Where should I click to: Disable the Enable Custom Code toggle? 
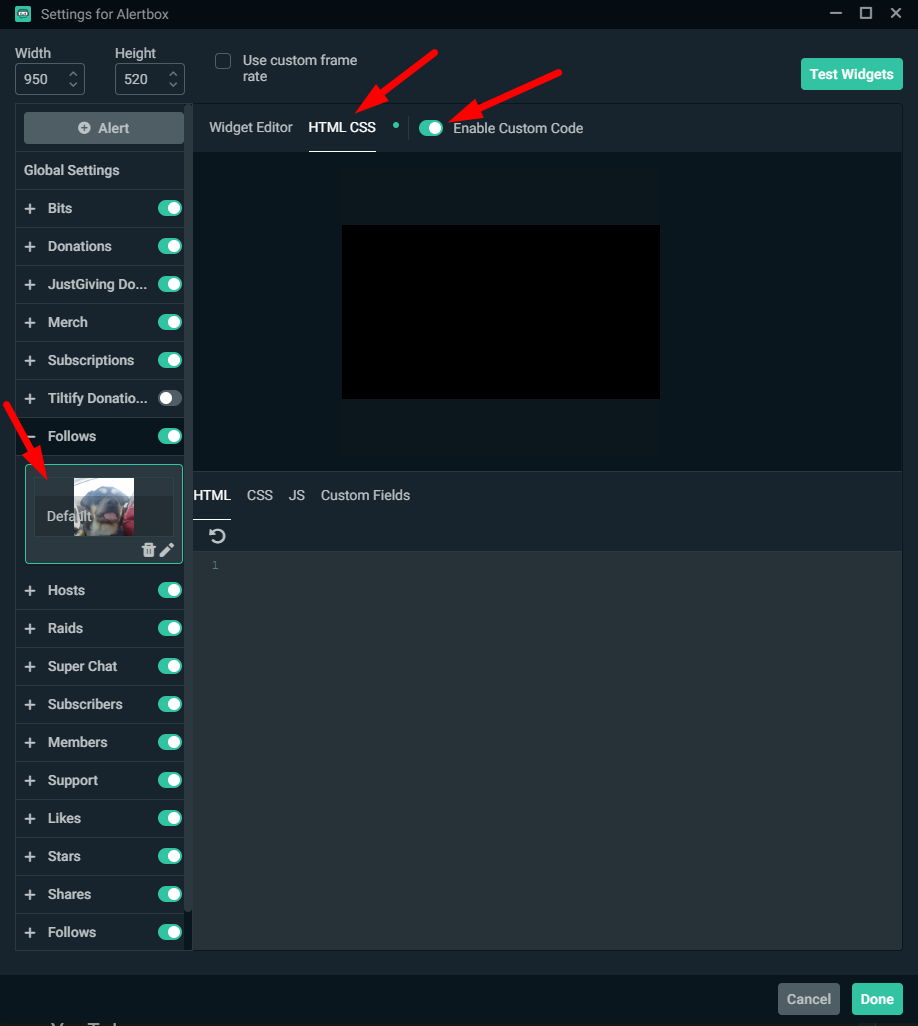pyautogui.click(x=431, y=128)
